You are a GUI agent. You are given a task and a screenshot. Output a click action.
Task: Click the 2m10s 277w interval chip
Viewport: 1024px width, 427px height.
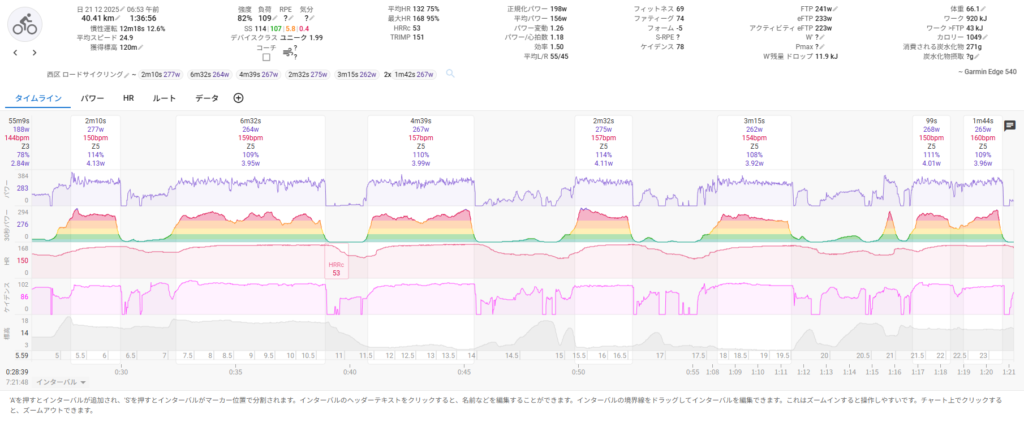(x=160, y=74)
